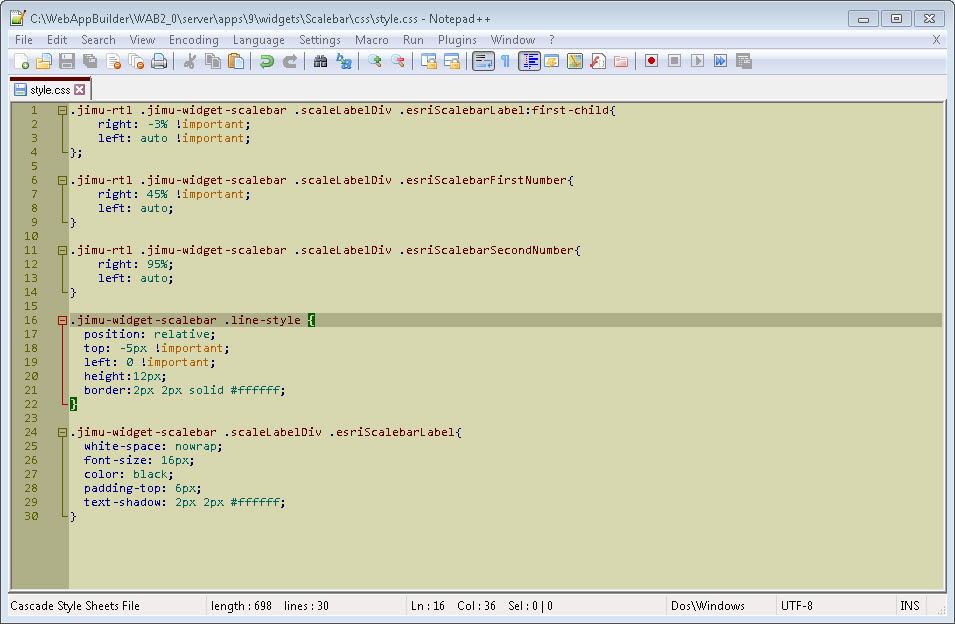The image size is (955, 624).
Task: Fold the esriScalebarLabel block at line 24
Action: click(x=62, y=433)
